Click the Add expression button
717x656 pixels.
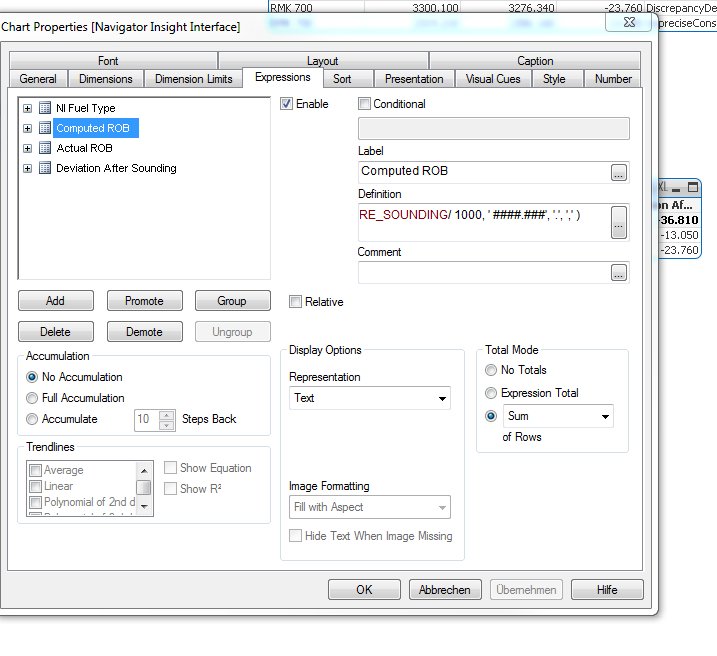(56, 300)
